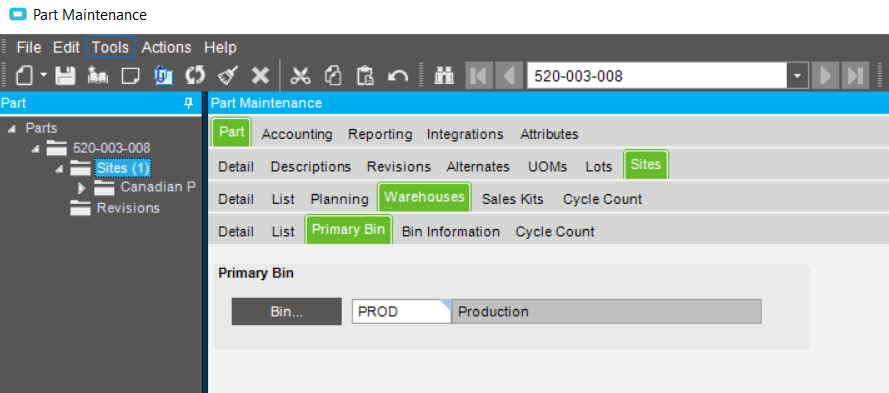Expand the Canadian P tree node
Viewport: 889px width, 393px height.
(81, 188)
